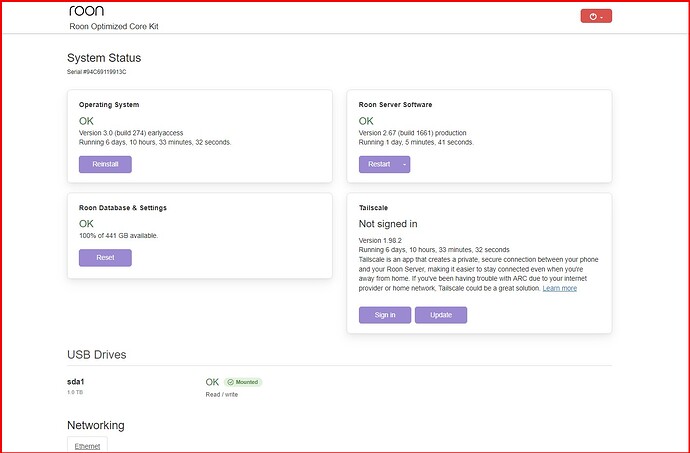This screenshot has height=453, width=690.
Task: Select the Ethernet networking tab
Action: click(x=87, y=446)
